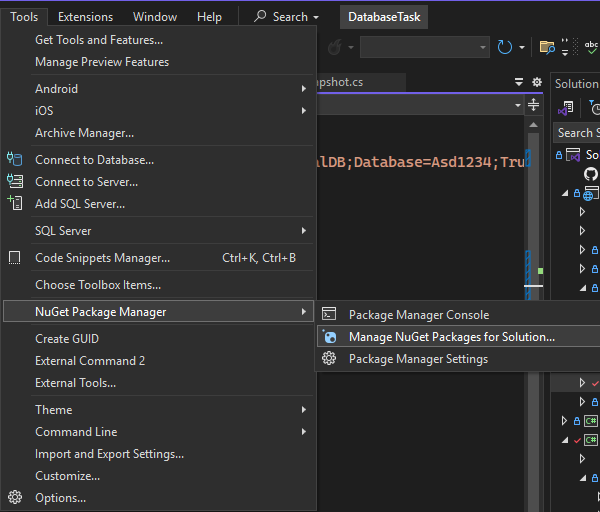Click the Manage NuGet Packages icon
Viewport: 600px width, 512px height.
pos(328,337)
